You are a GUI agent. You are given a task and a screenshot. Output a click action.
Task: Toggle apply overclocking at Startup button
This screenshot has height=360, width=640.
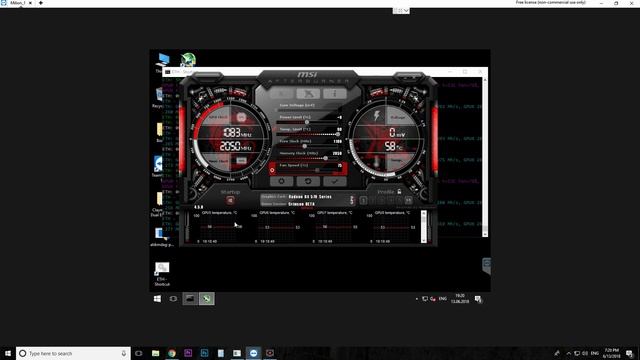[x=230, y=200]
